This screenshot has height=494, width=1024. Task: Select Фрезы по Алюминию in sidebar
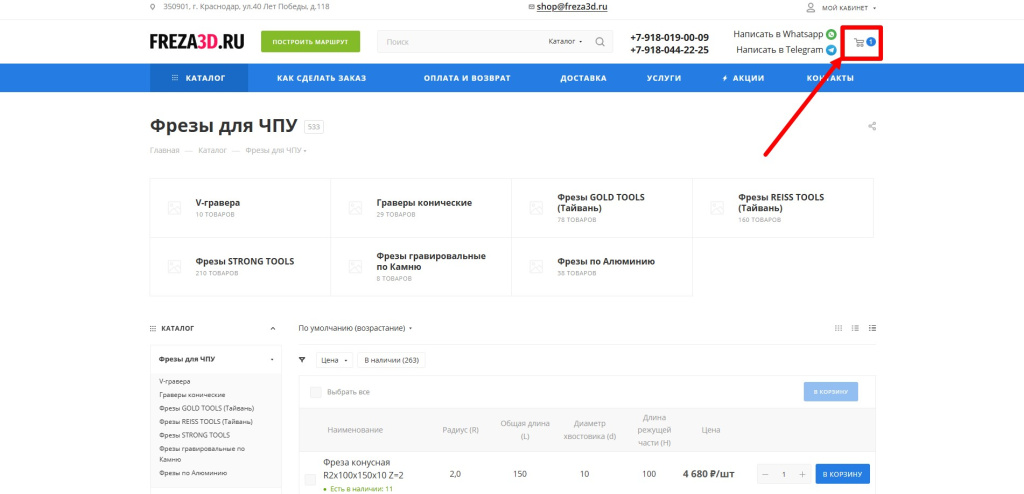click(x=193, y=472)
